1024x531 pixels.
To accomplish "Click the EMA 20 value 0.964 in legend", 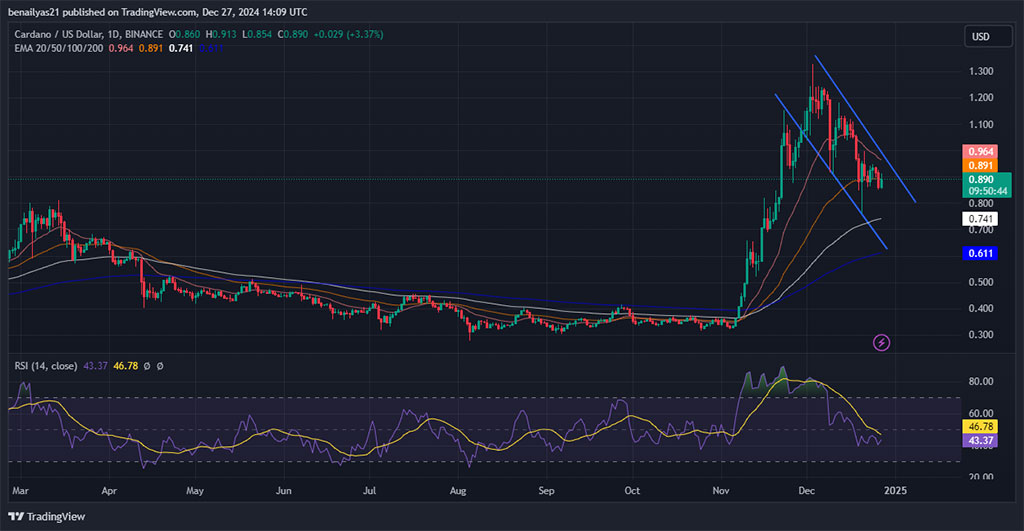I will click(x=121, y=48).
